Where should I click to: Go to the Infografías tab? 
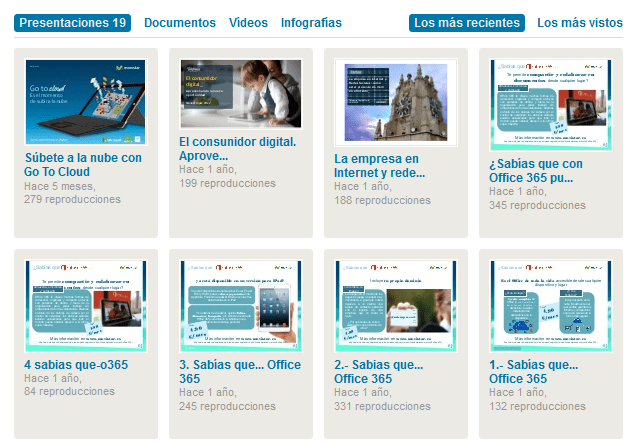pos(311,22)
